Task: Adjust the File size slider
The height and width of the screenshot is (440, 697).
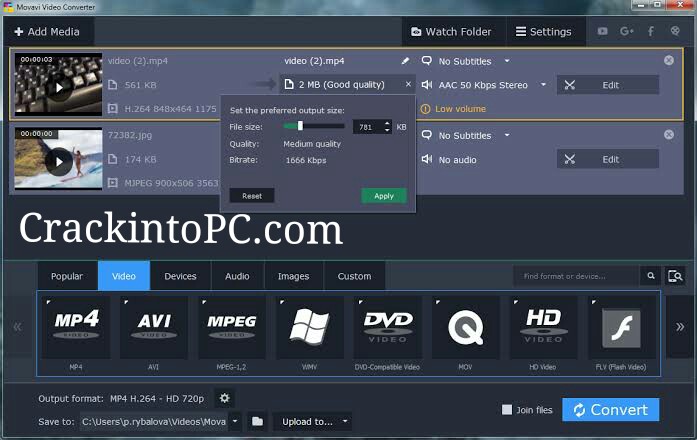Action: coord(314,126)
